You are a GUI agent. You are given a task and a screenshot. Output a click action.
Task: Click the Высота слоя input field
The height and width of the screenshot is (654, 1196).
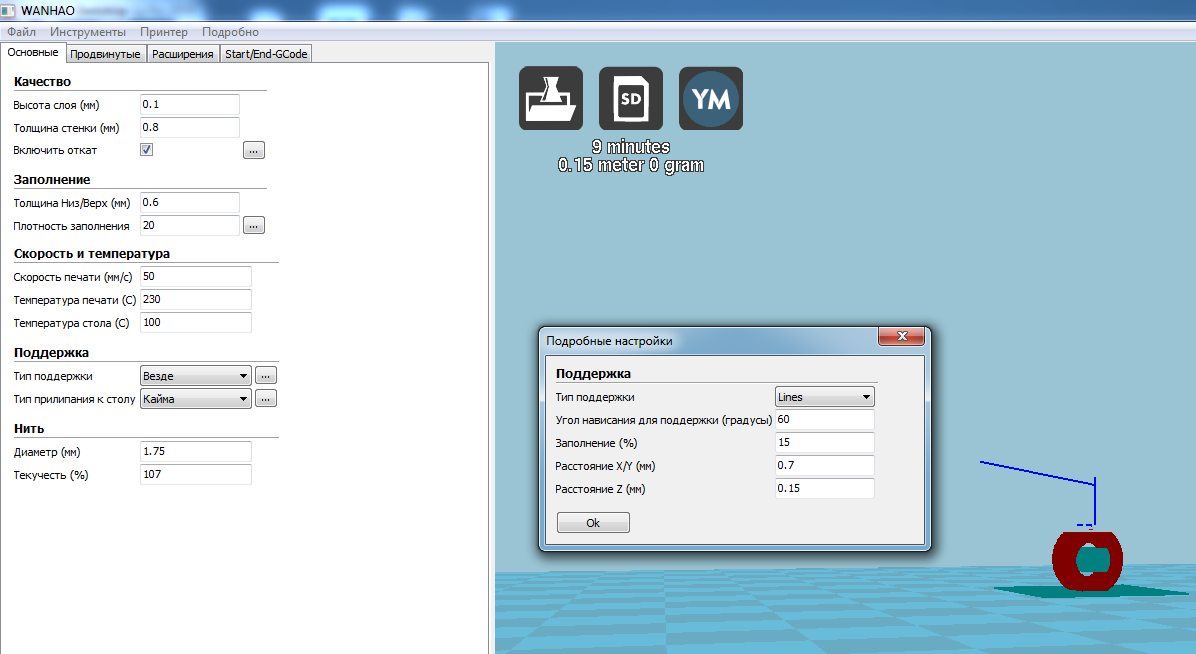190,104
